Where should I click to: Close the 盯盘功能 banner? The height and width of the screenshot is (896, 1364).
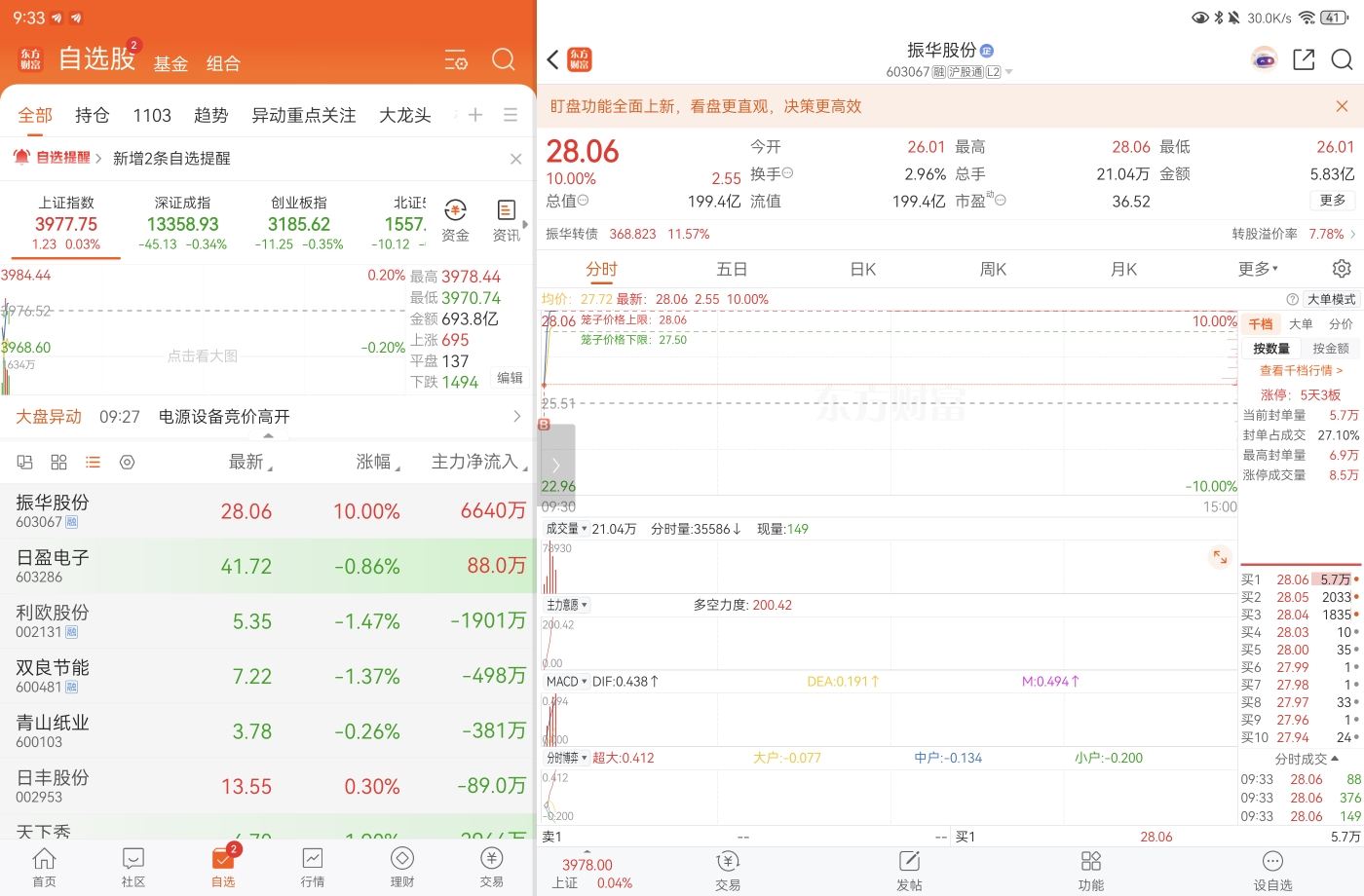click(1342, 106)
